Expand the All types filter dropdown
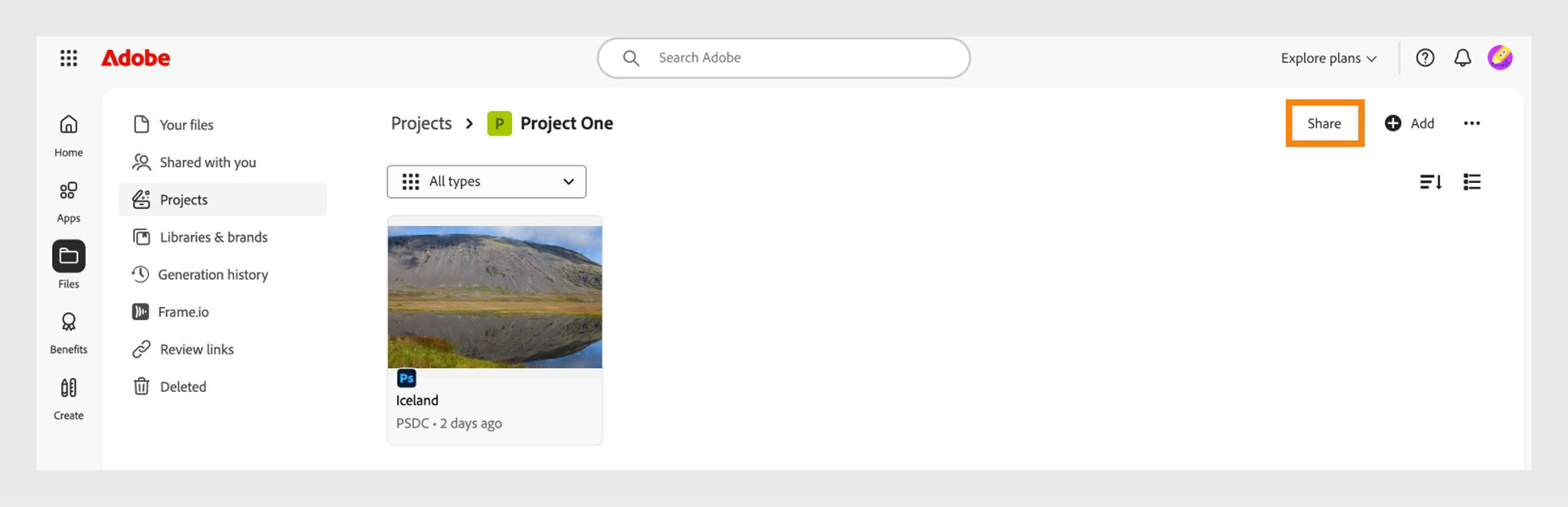Screen dimensions: 1568x507 (x=487, y=181)
